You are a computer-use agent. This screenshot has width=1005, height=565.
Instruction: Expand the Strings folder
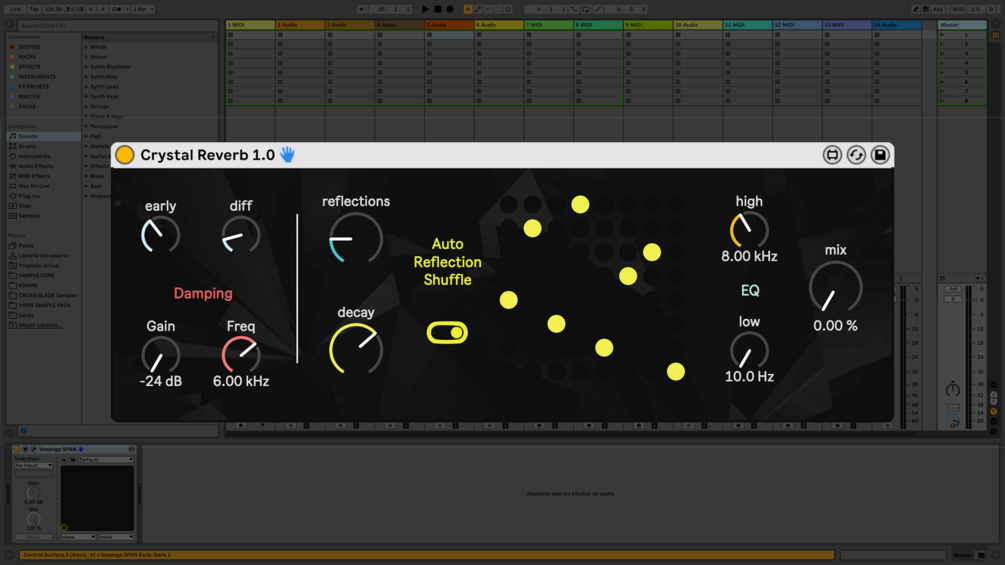[x=87, y=106]
